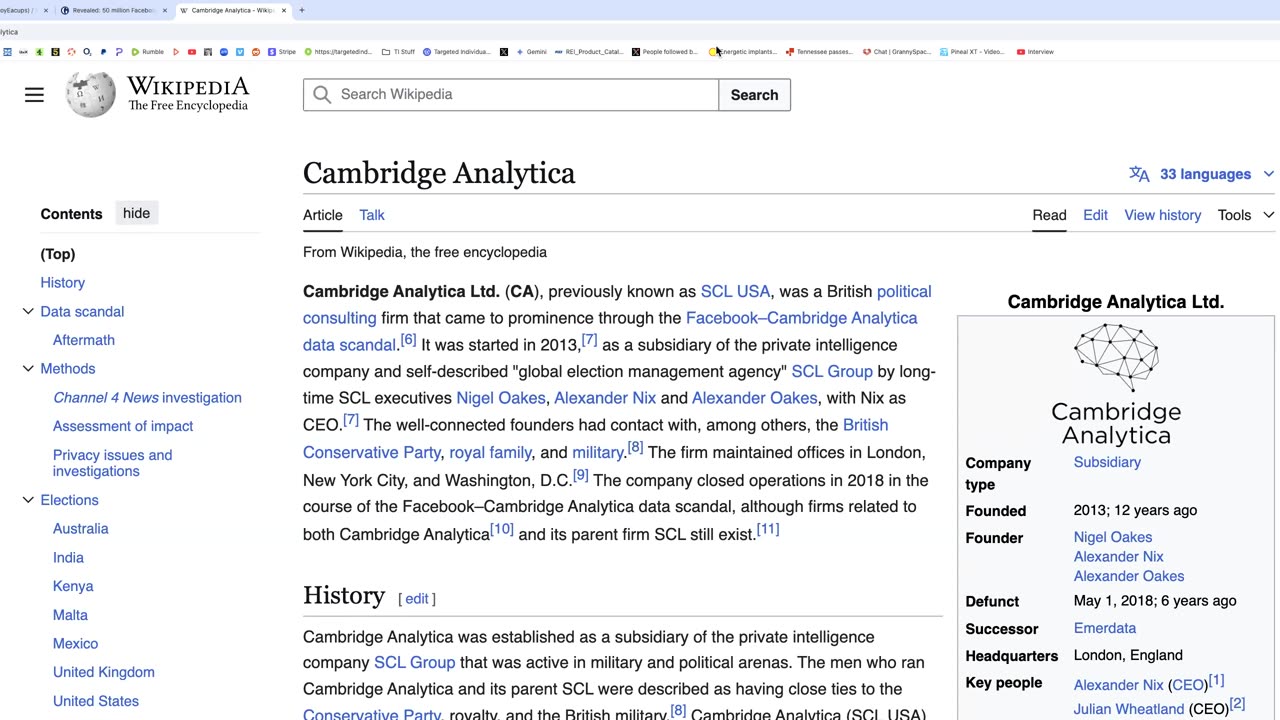The width and height of the screenshot is (1280, 720).
Task: Open the https://targetedind bookmark
Action: 338,52
